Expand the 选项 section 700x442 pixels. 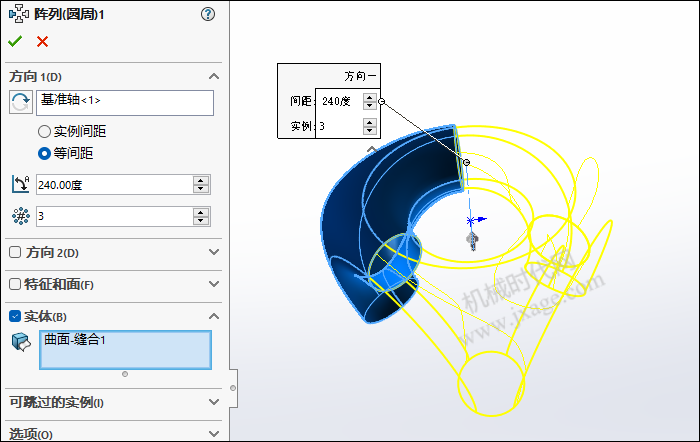214,434
